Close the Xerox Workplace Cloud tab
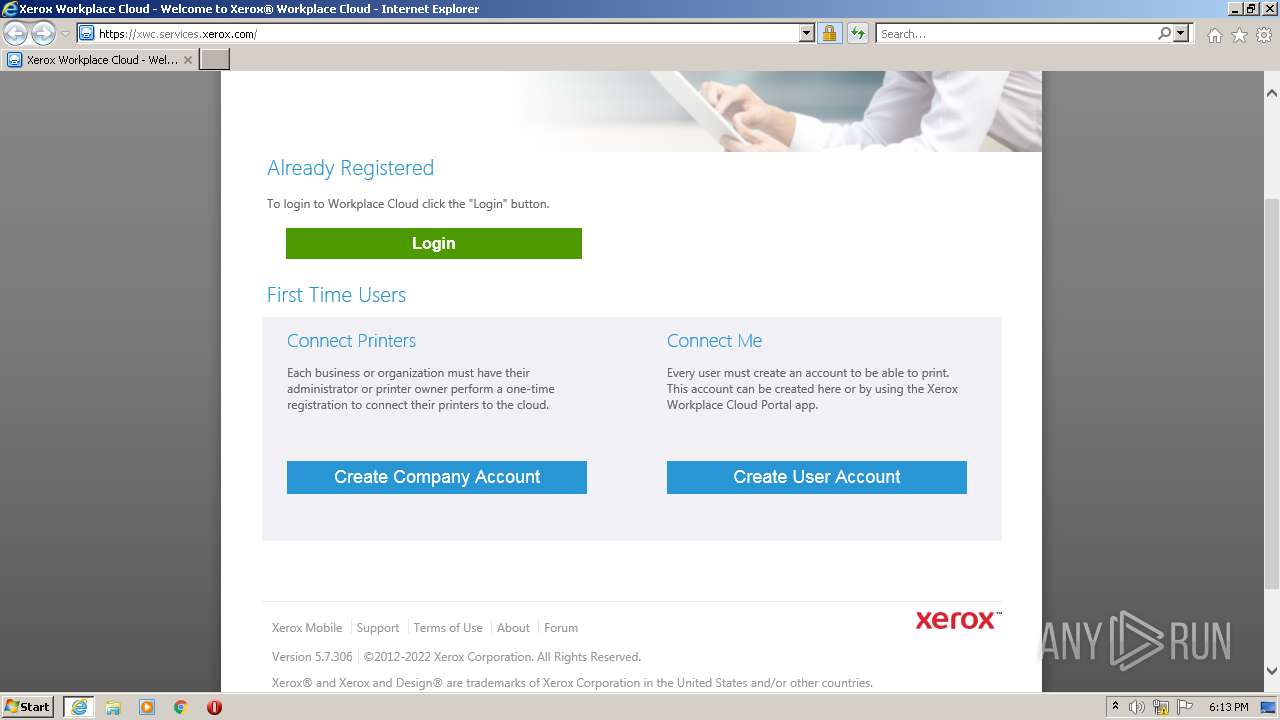Image resolution: width=1280 pixels, height=720 pixels. [187, 60]
